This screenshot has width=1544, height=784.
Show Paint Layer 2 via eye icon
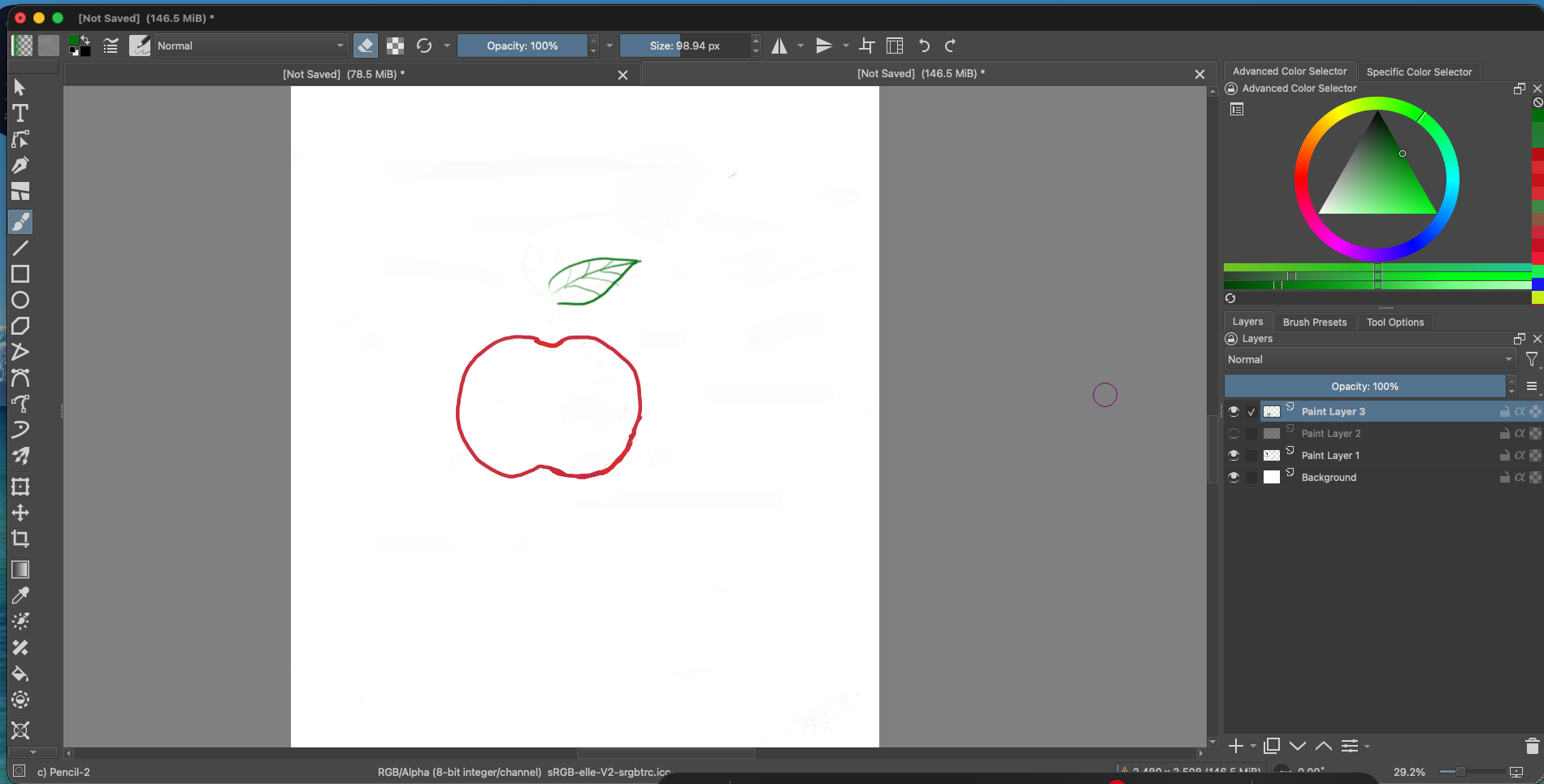(1234, 433)
